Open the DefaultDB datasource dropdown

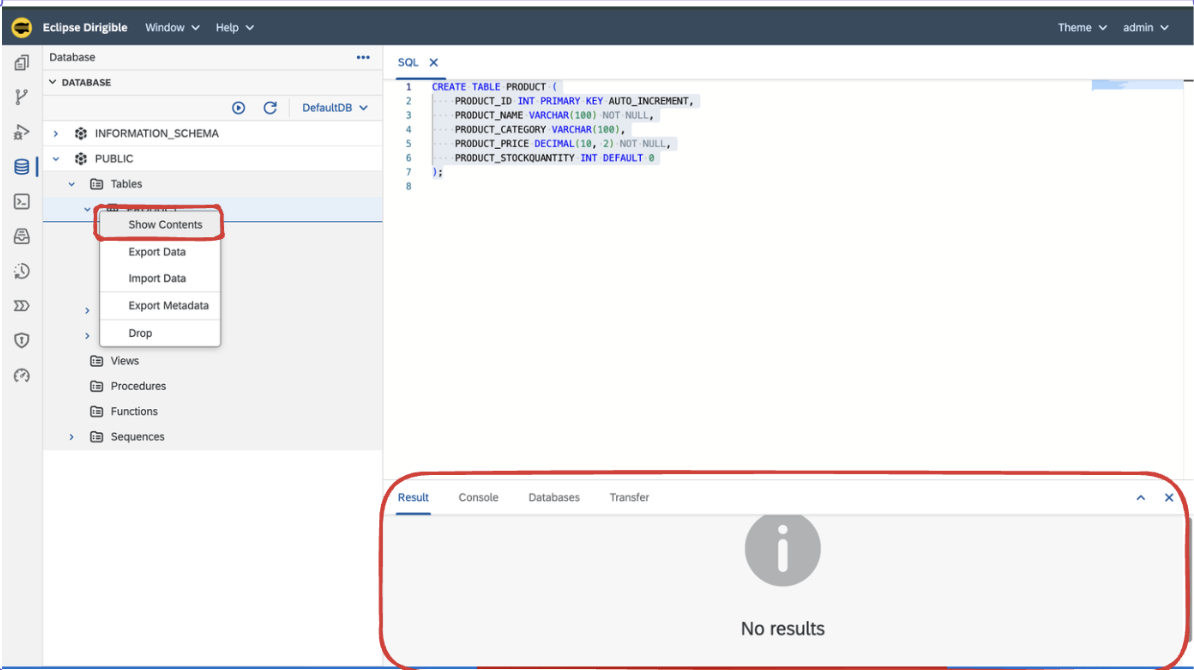pos(335,108)
